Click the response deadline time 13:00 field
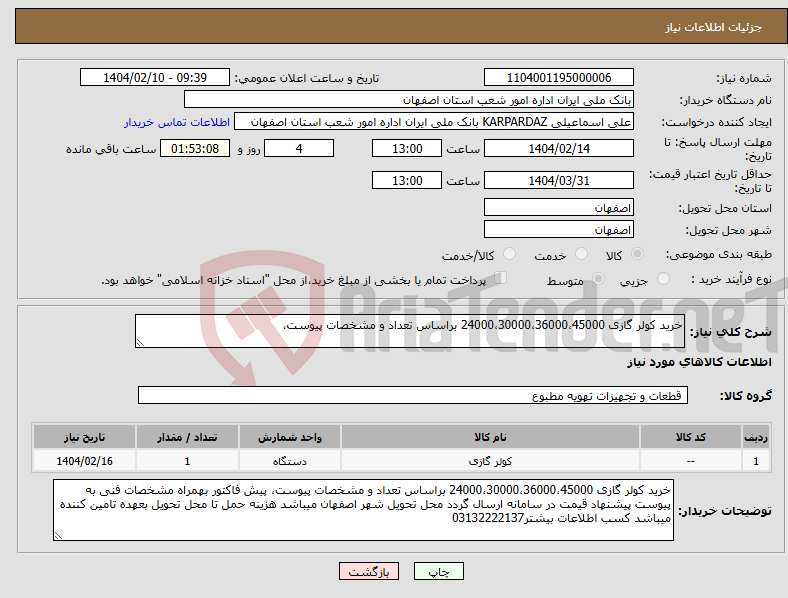The image size is (788, 598). click(407, 148)
